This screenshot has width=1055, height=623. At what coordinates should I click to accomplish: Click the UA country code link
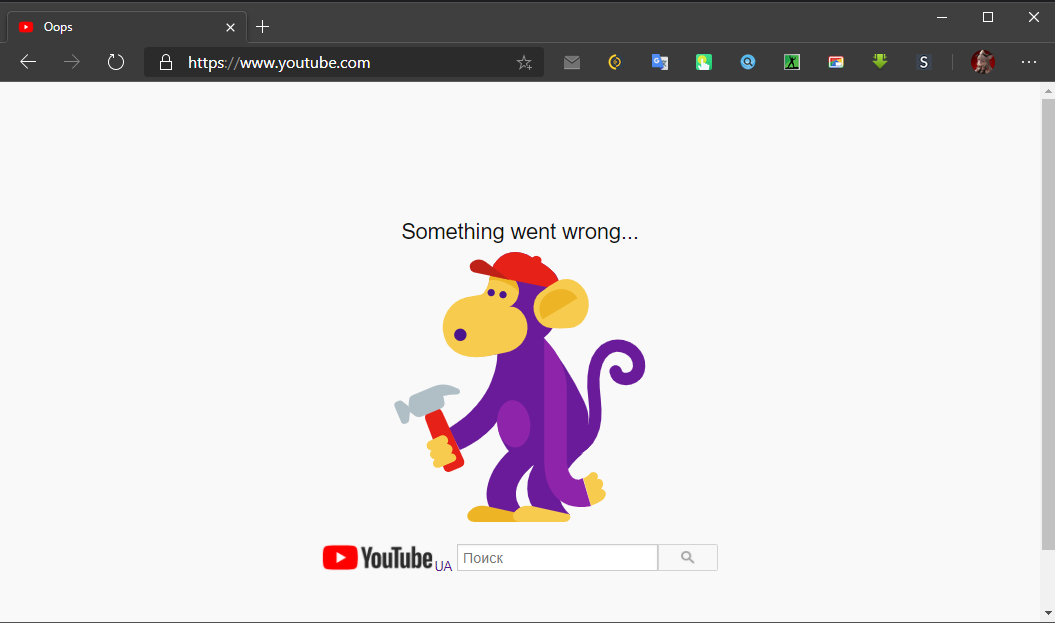443,566
